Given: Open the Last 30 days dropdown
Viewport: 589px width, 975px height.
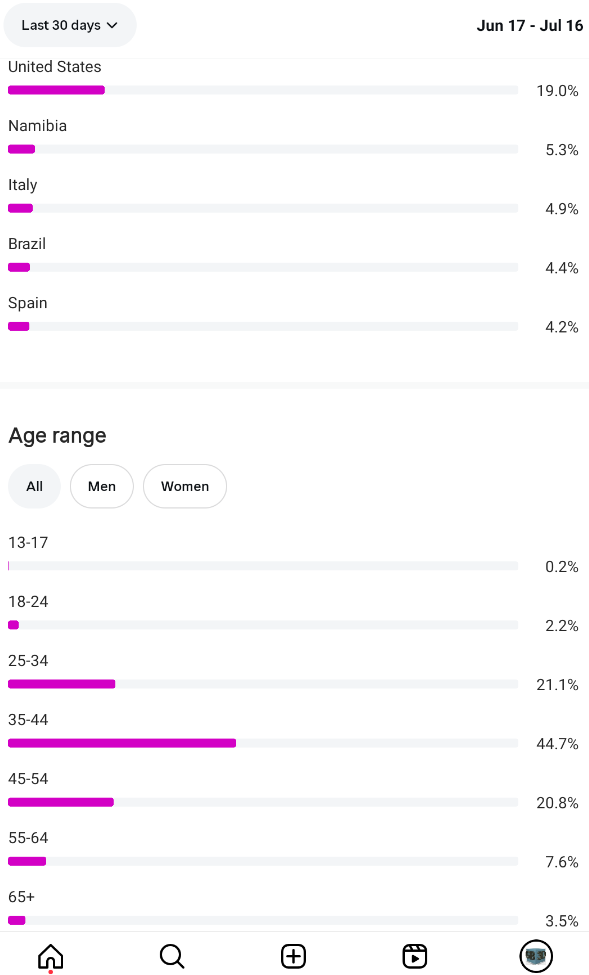Looking at the screenshot, I should pyautogui.click(x=70, y=25).
